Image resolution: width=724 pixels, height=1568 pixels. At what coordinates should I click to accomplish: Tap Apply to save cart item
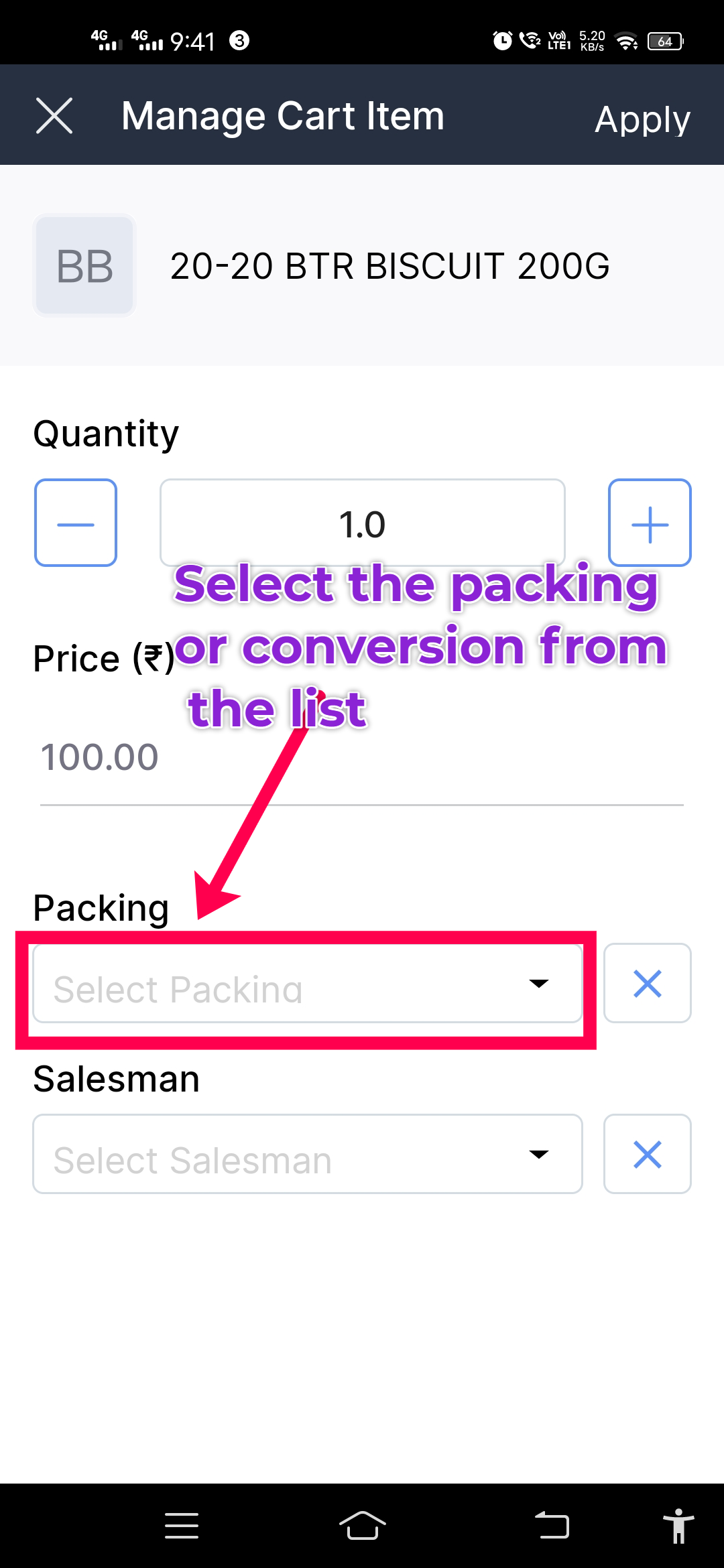[x=642, y=119]
